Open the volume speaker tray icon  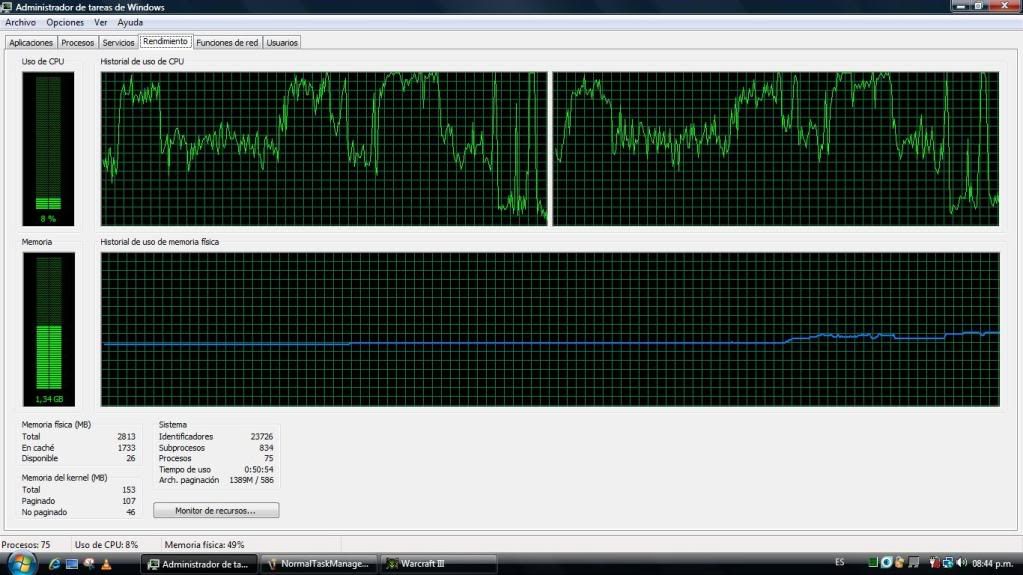pos(960,563)
